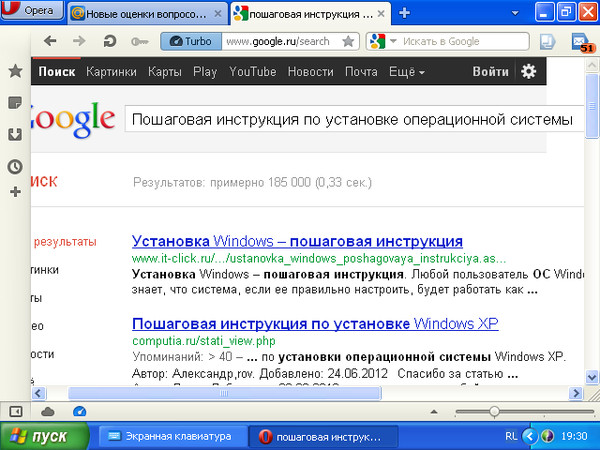Open a new tab with plus button
The height and width of the screenshot is (450, 600).
(x=404, y=13)
